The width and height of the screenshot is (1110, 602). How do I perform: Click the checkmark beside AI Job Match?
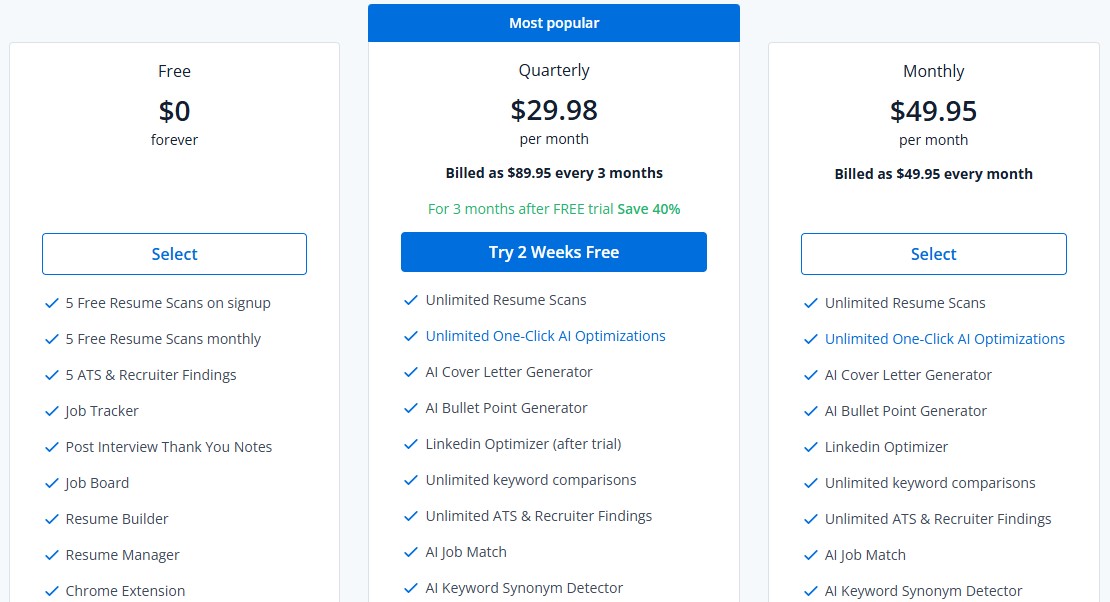[x=411, y=551]
